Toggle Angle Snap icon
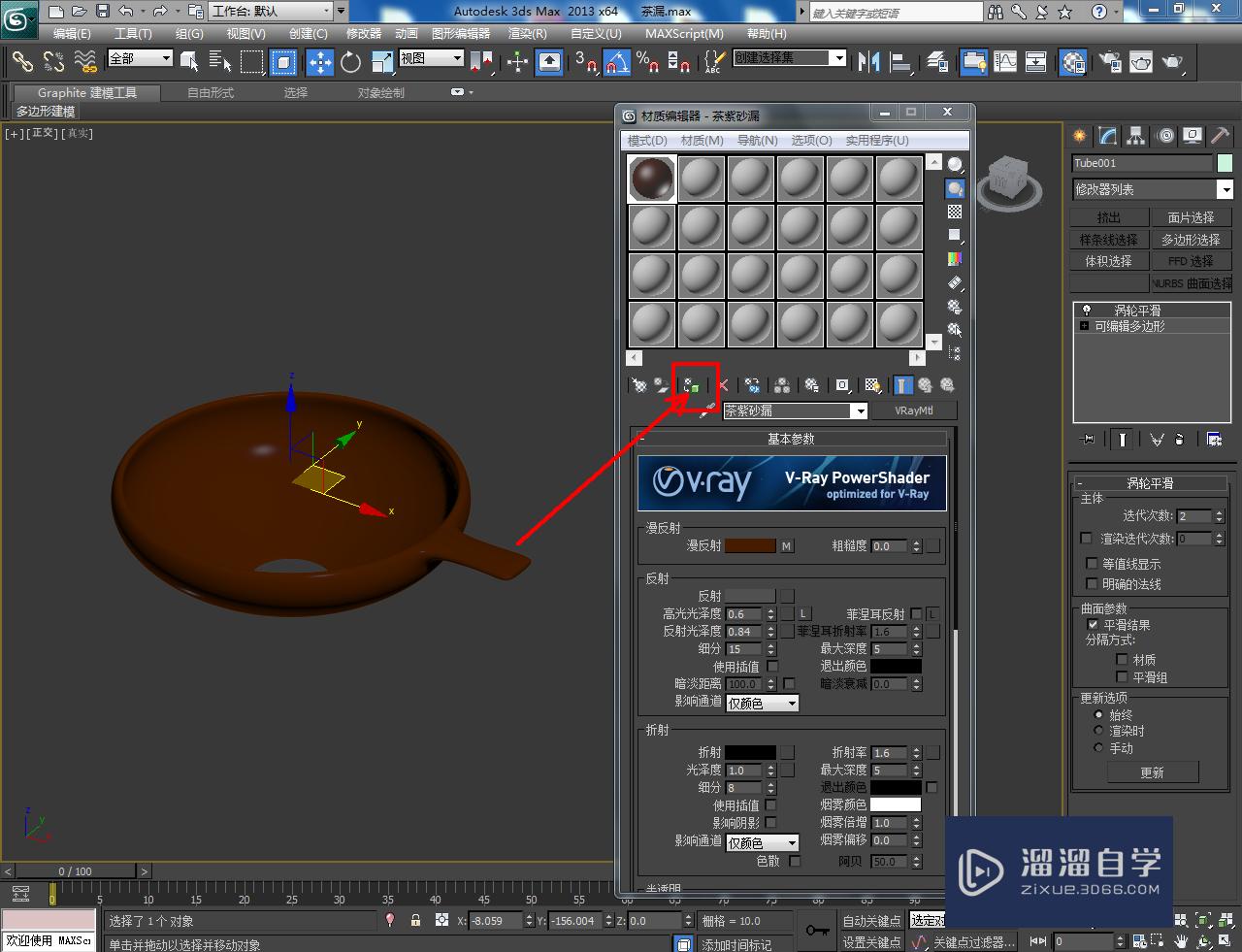Image resolution: width=1242 pixels, height=952 pixels. pos(617,62)
